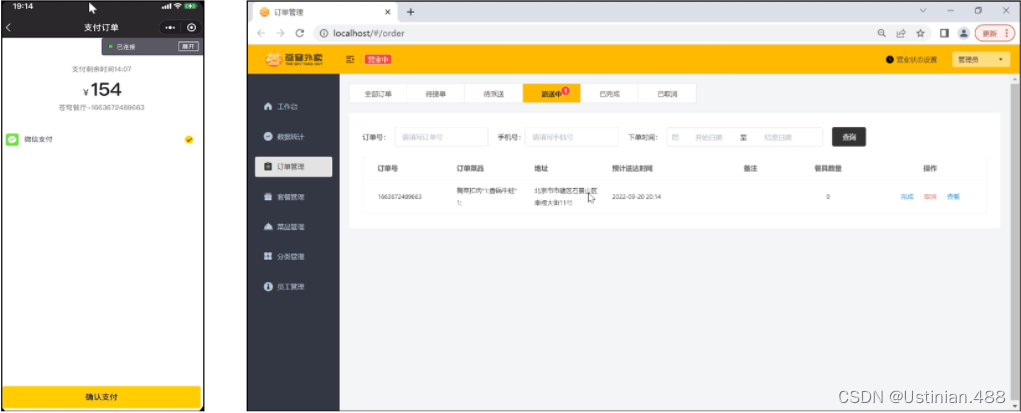This screenshot has height=413, width=1021.
Task: Click the browser back arrow
Action: click(x=261, y=33)
